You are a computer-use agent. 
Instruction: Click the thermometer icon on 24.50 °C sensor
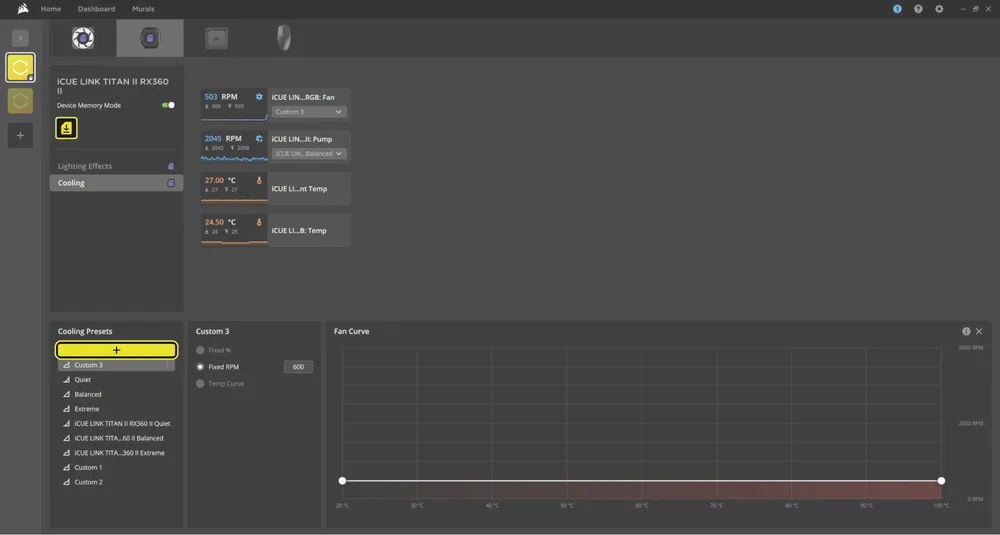[x=259, y=222]
